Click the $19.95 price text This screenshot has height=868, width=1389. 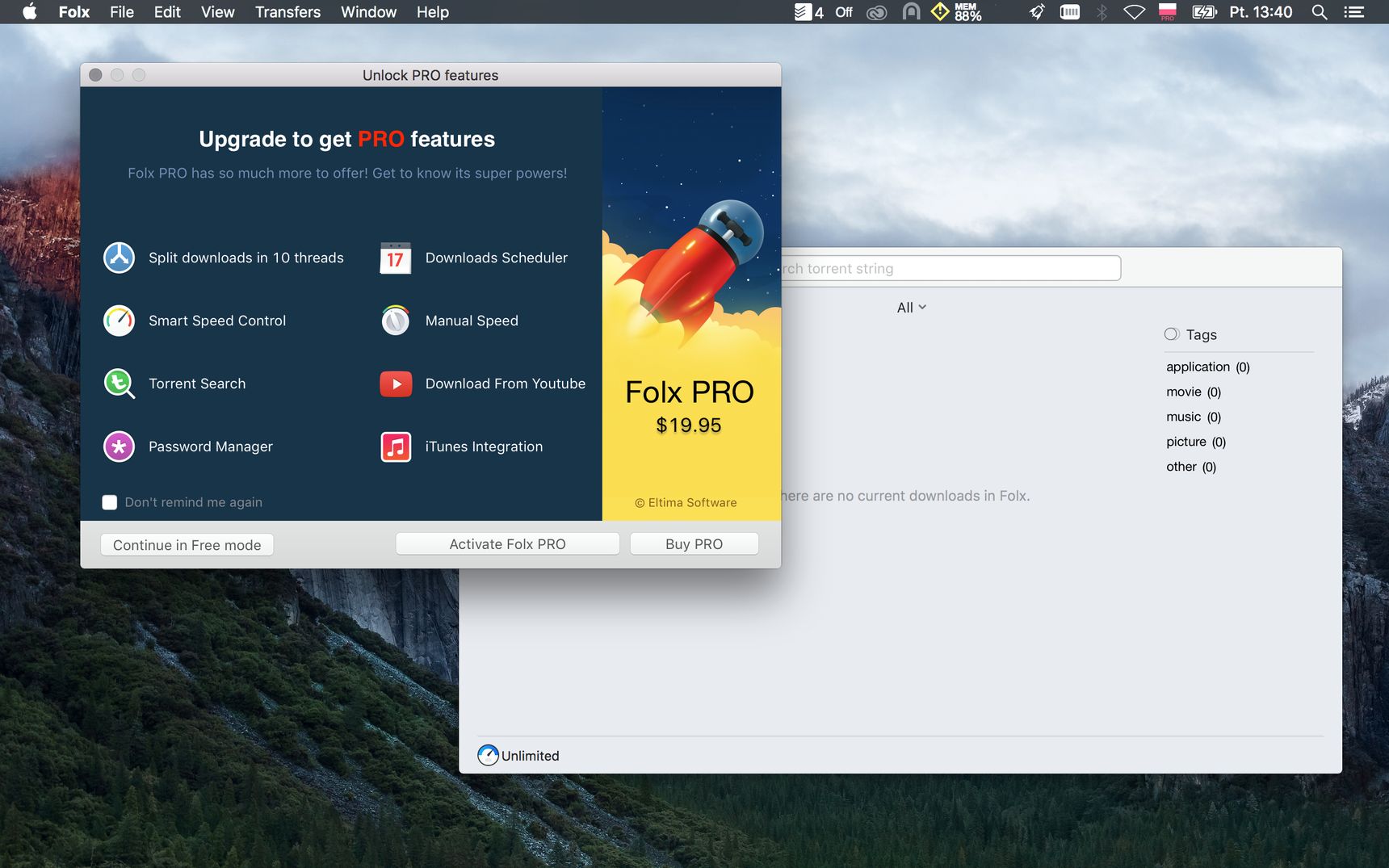pos(689,425)
